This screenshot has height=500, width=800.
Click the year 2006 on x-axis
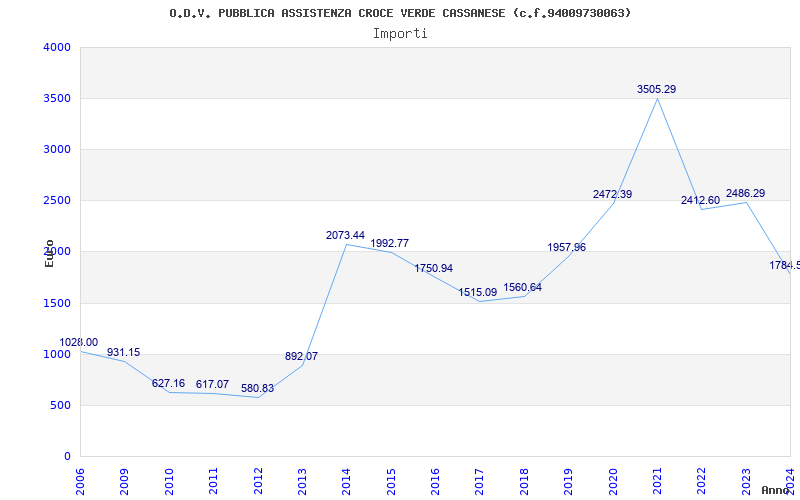coord(80,481)
